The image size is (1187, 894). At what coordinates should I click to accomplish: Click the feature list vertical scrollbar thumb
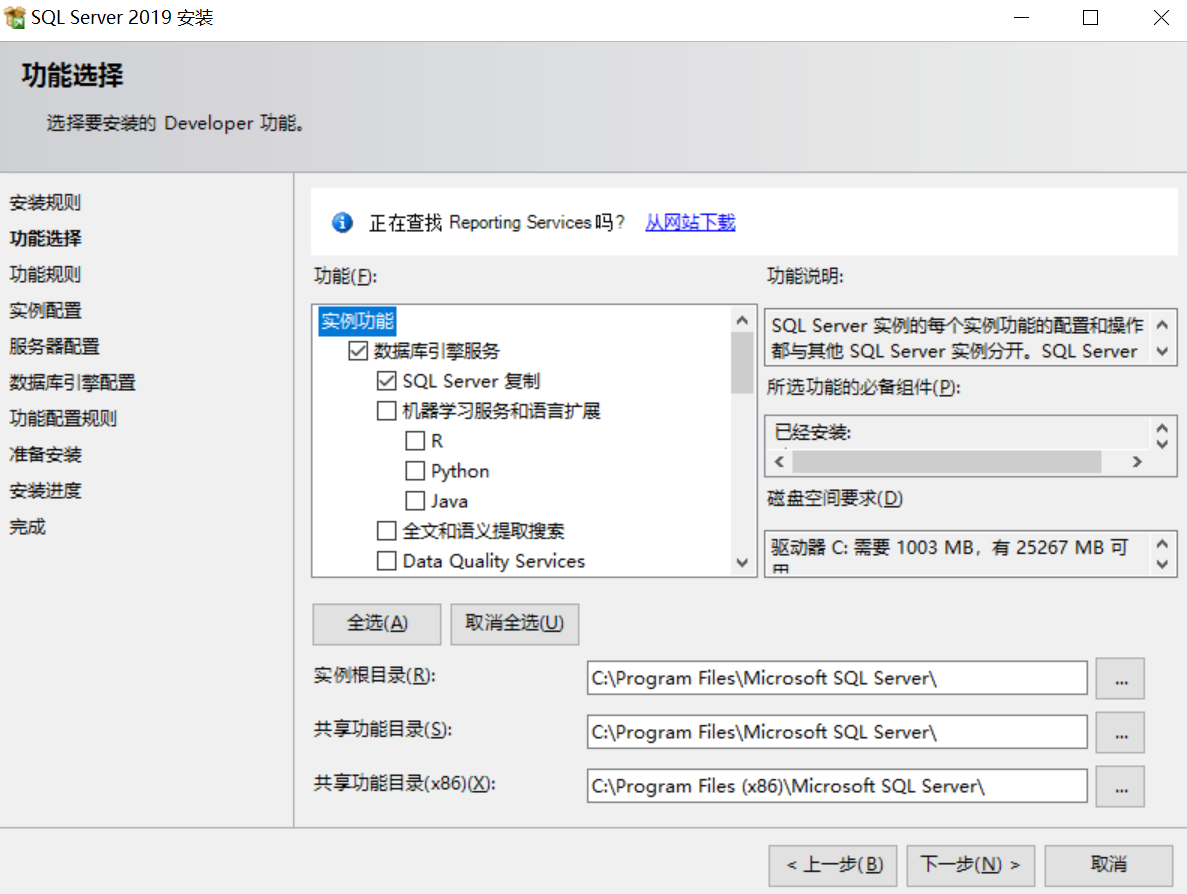click(x=742, y=363)
